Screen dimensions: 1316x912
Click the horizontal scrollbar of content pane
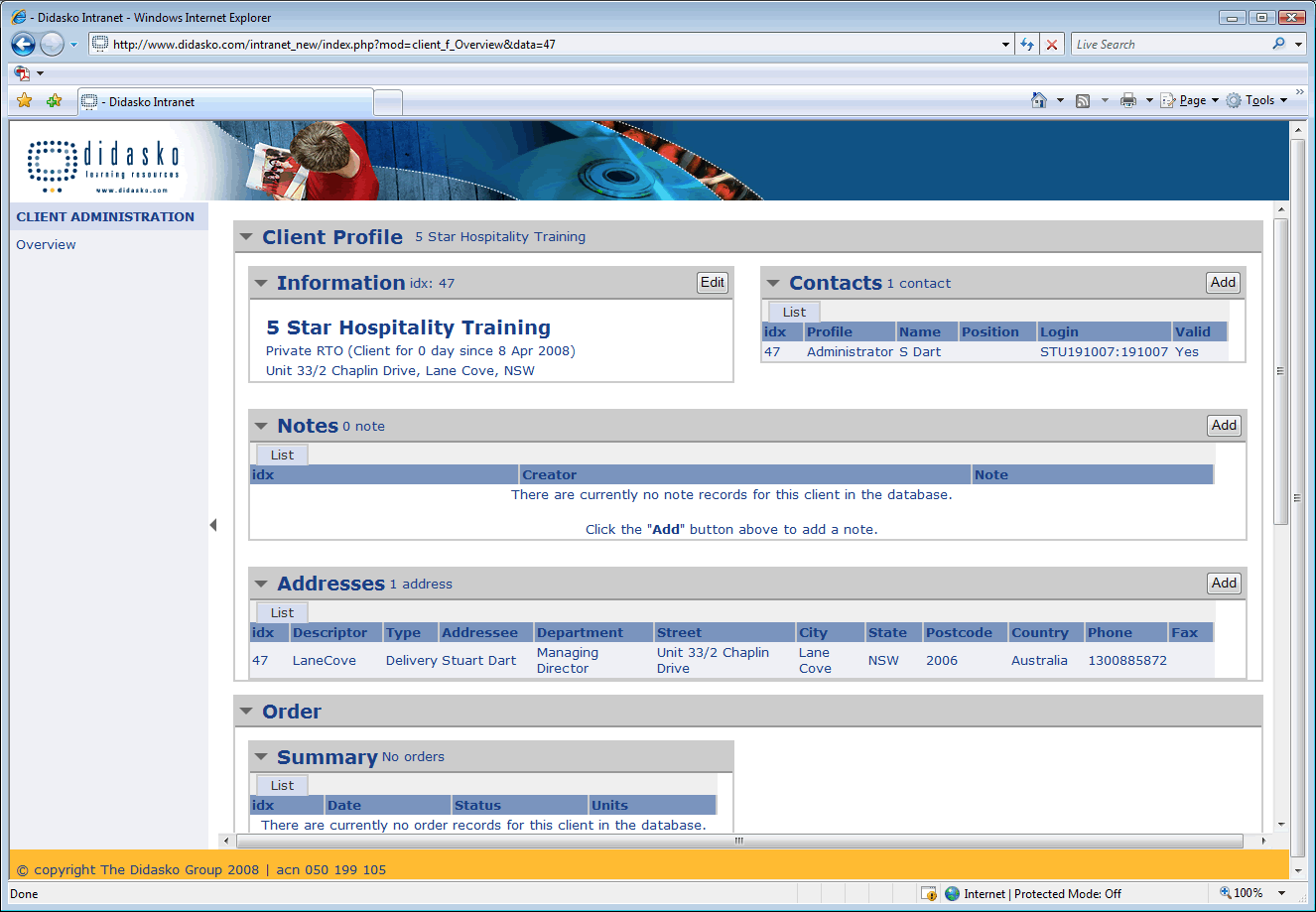738,841
